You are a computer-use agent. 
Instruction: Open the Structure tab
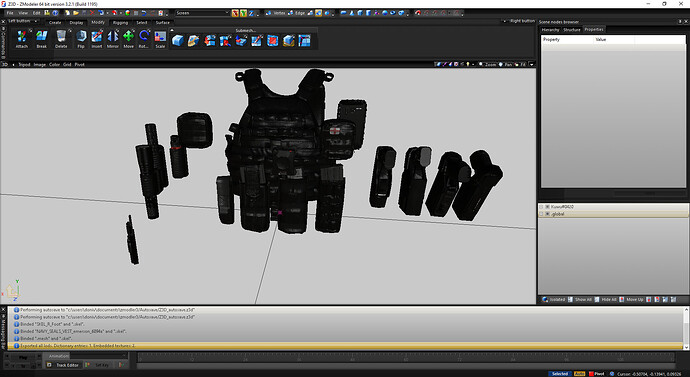pyautogui.click(x=572, y=29)
